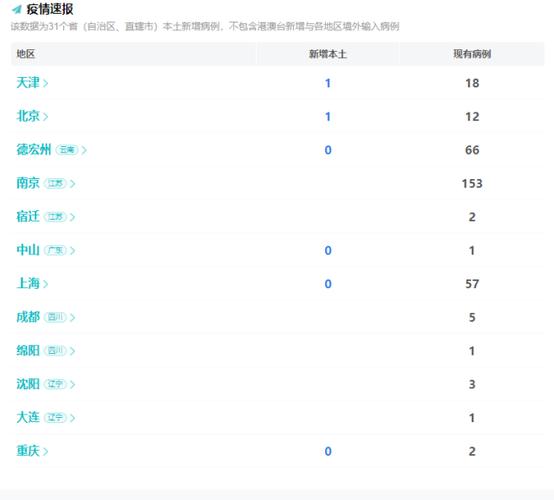Click the 新增本土 value 0 for 德宏州
This screenshot has width=554, height=500.
(x=328, y=150)
